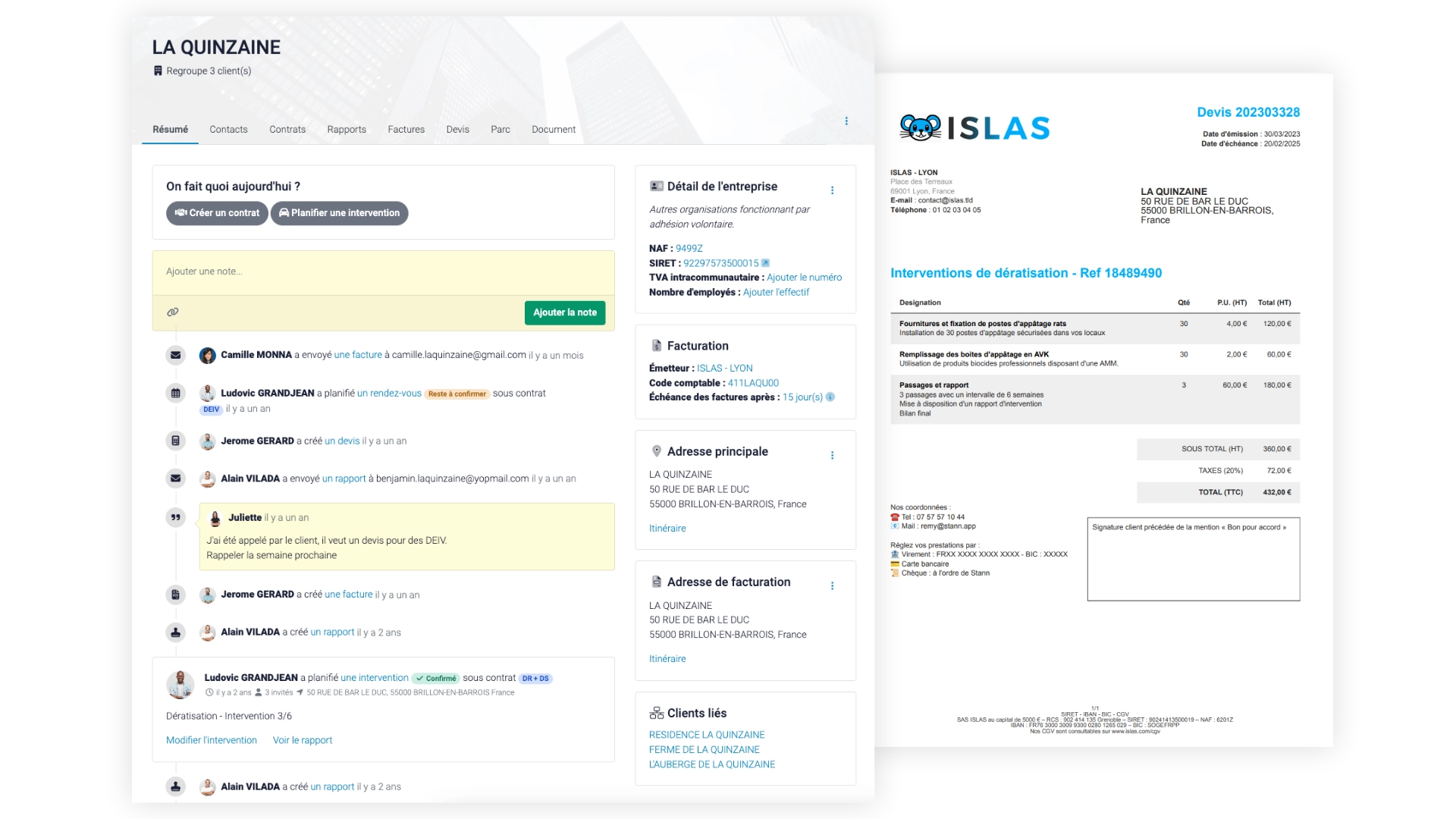Click the quote icon beside Juliette's note
Image resolution: width=1456 pixels, height=819 pixels.
click(x=176, y=517)
